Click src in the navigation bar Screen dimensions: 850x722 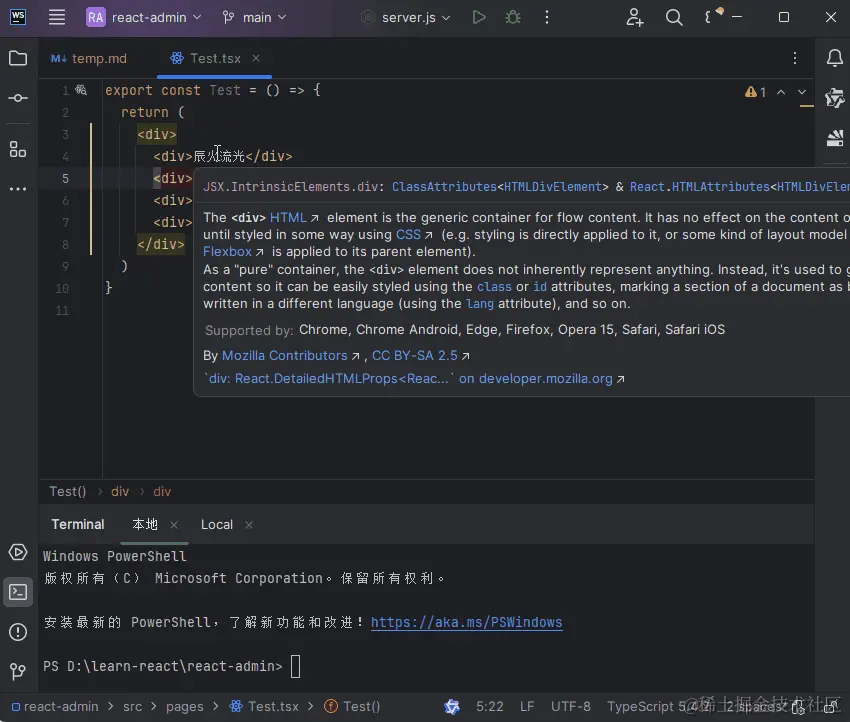click(132, 707)
